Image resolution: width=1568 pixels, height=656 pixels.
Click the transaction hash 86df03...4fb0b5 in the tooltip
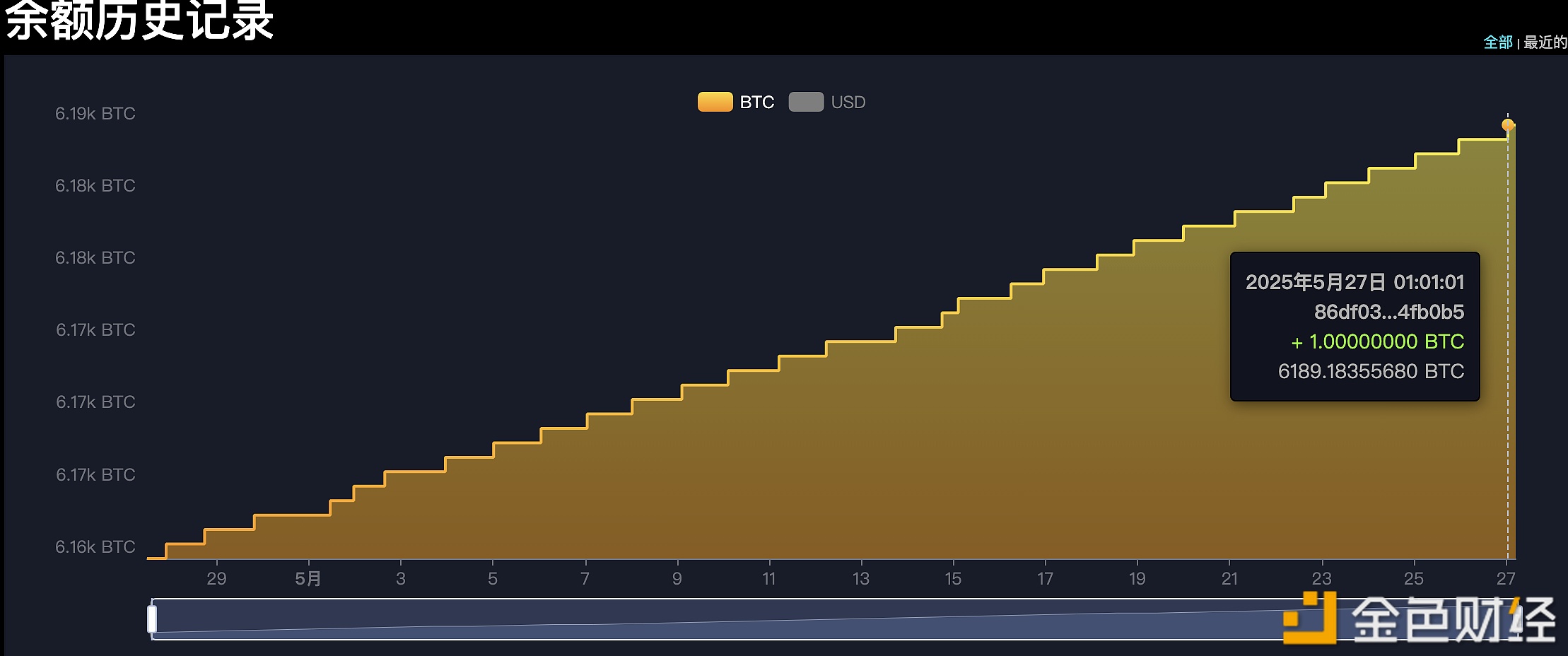tap(1388, 312)
